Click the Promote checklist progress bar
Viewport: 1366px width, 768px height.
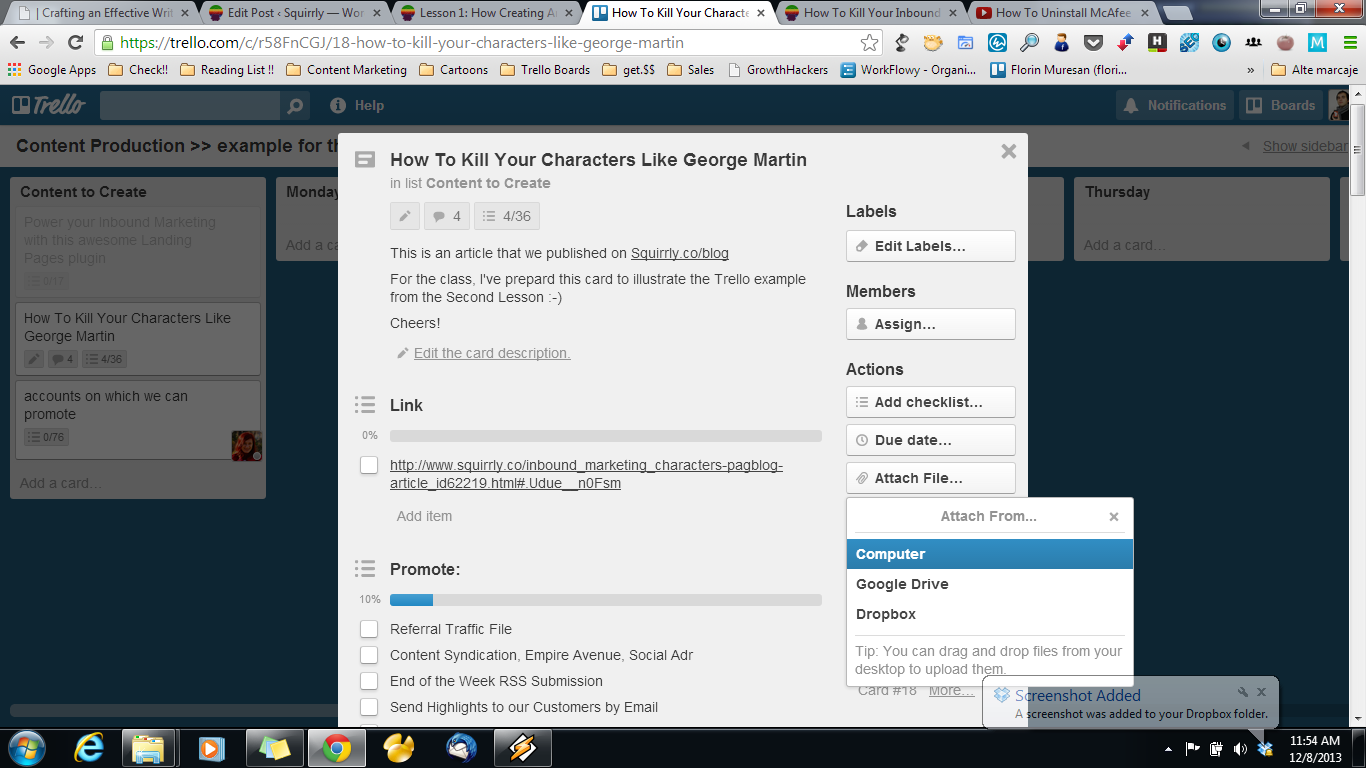coord(605,600)
